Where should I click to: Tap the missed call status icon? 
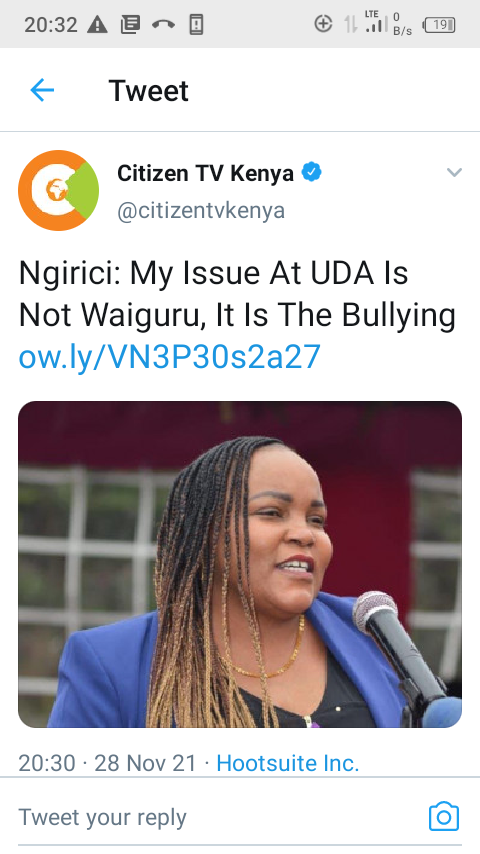tap(163, 25)
